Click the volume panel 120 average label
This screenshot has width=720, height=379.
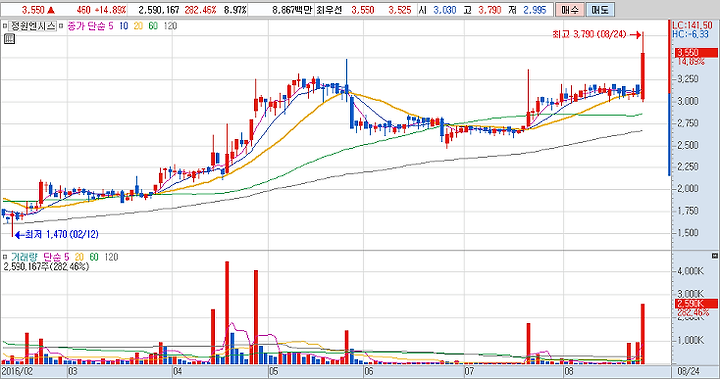click(x=111, y=257)
